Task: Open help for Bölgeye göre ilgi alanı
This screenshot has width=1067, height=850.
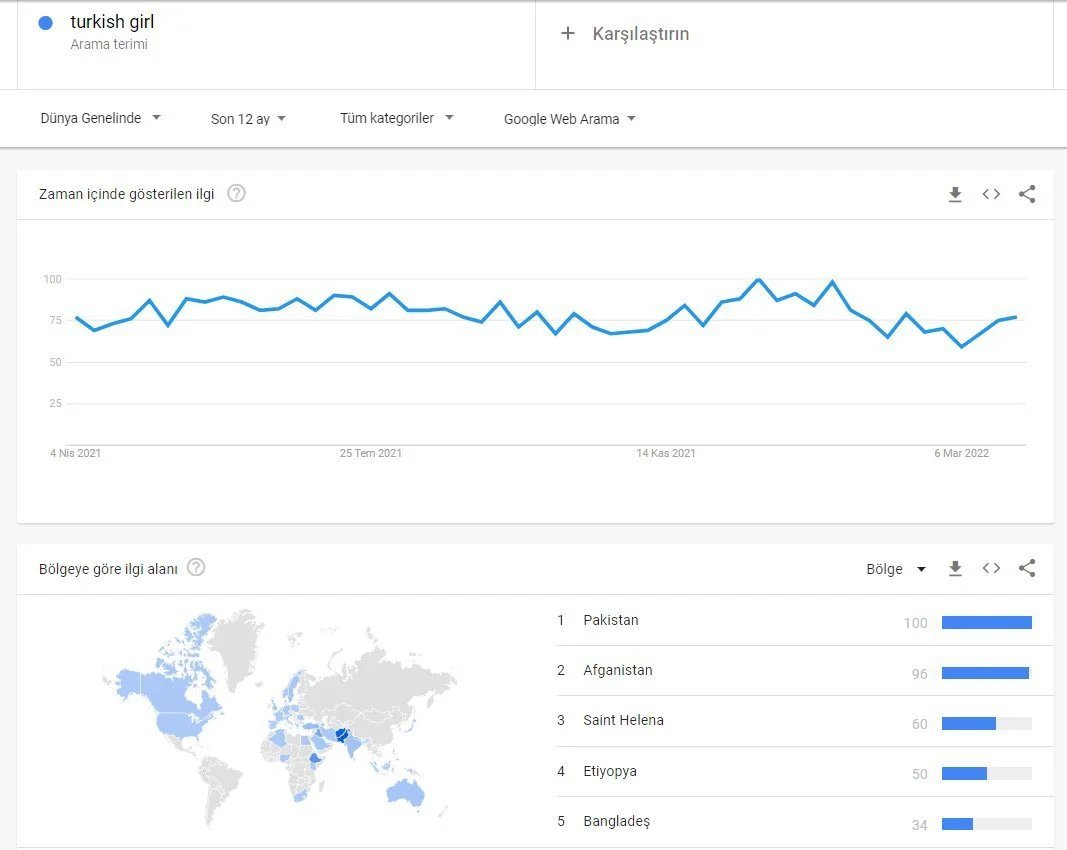Action: (196, 568)
